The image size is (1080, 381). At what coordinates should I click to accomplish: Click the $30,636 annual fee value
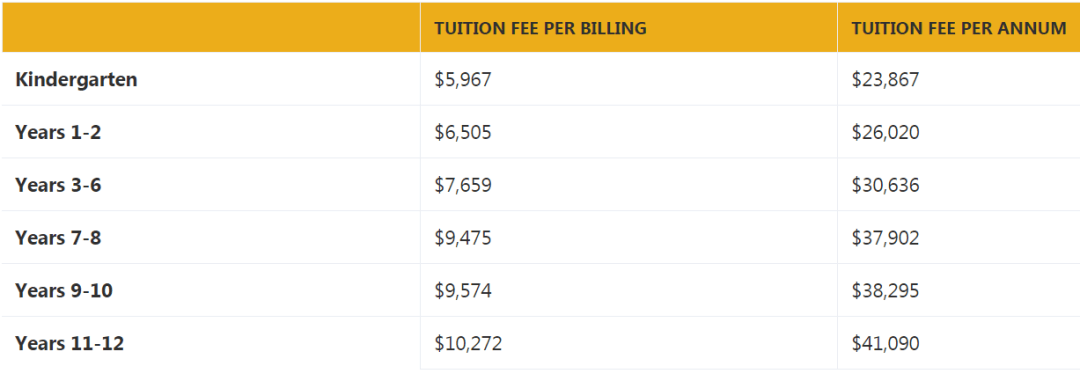885,185
